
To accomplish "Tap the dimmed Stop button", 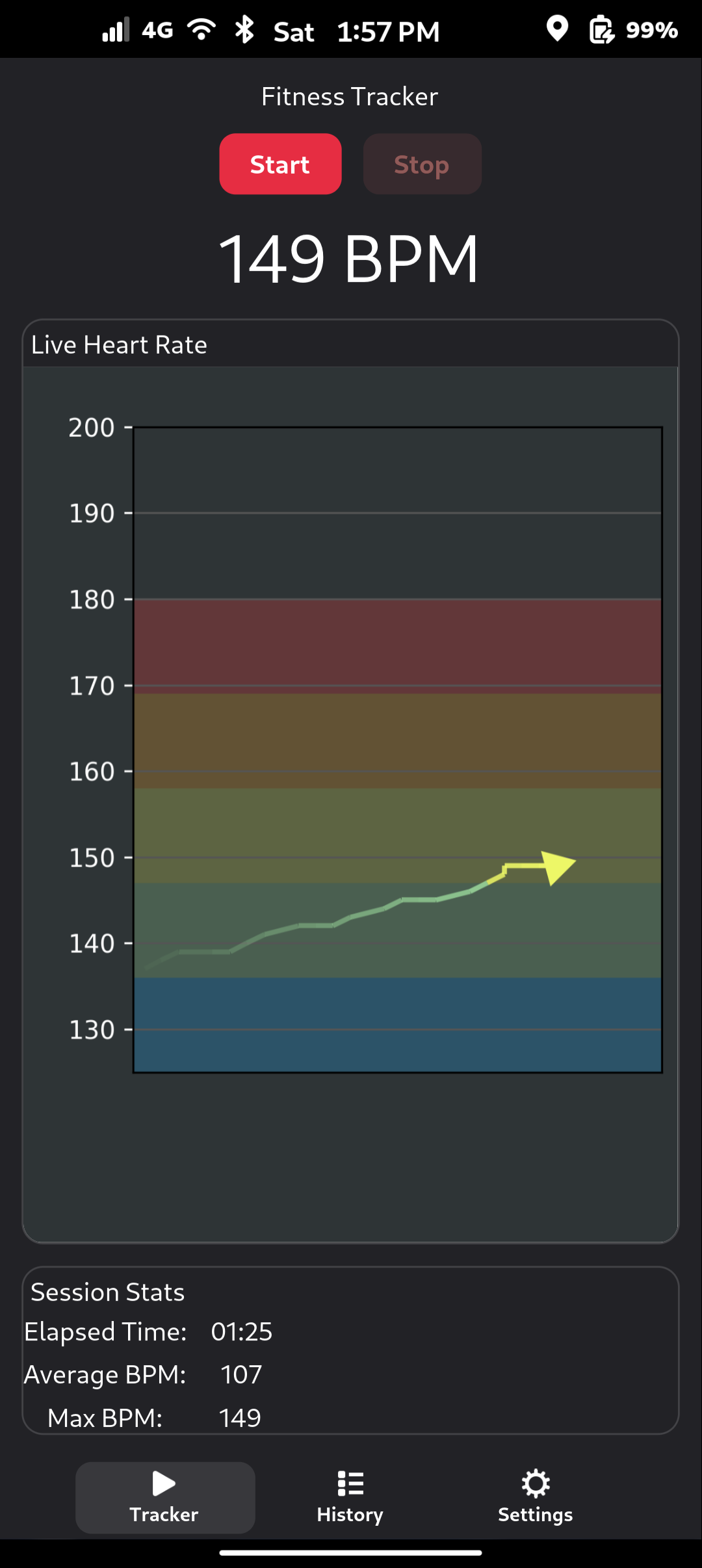I will pos(422,164).
